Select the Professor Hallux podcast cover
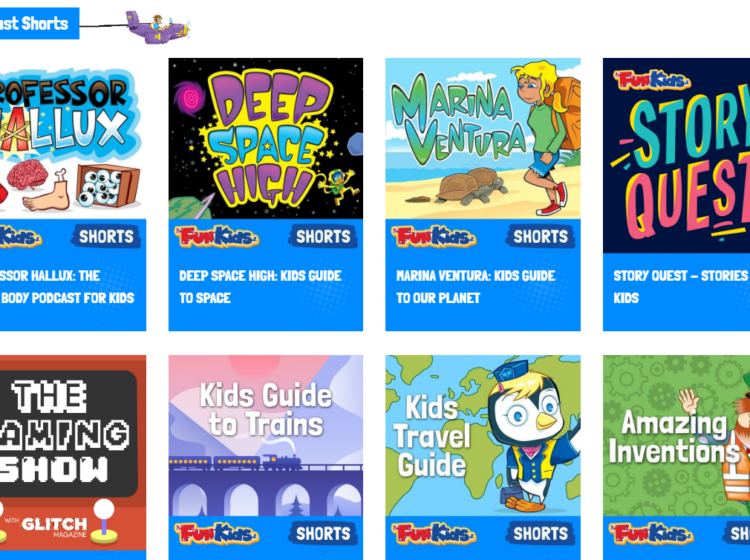 click(x=73, y=139)
